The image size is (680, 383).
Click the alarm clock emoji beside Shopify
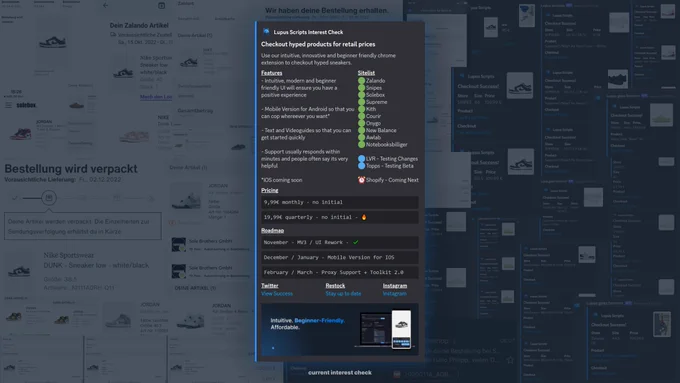point(361,180)
